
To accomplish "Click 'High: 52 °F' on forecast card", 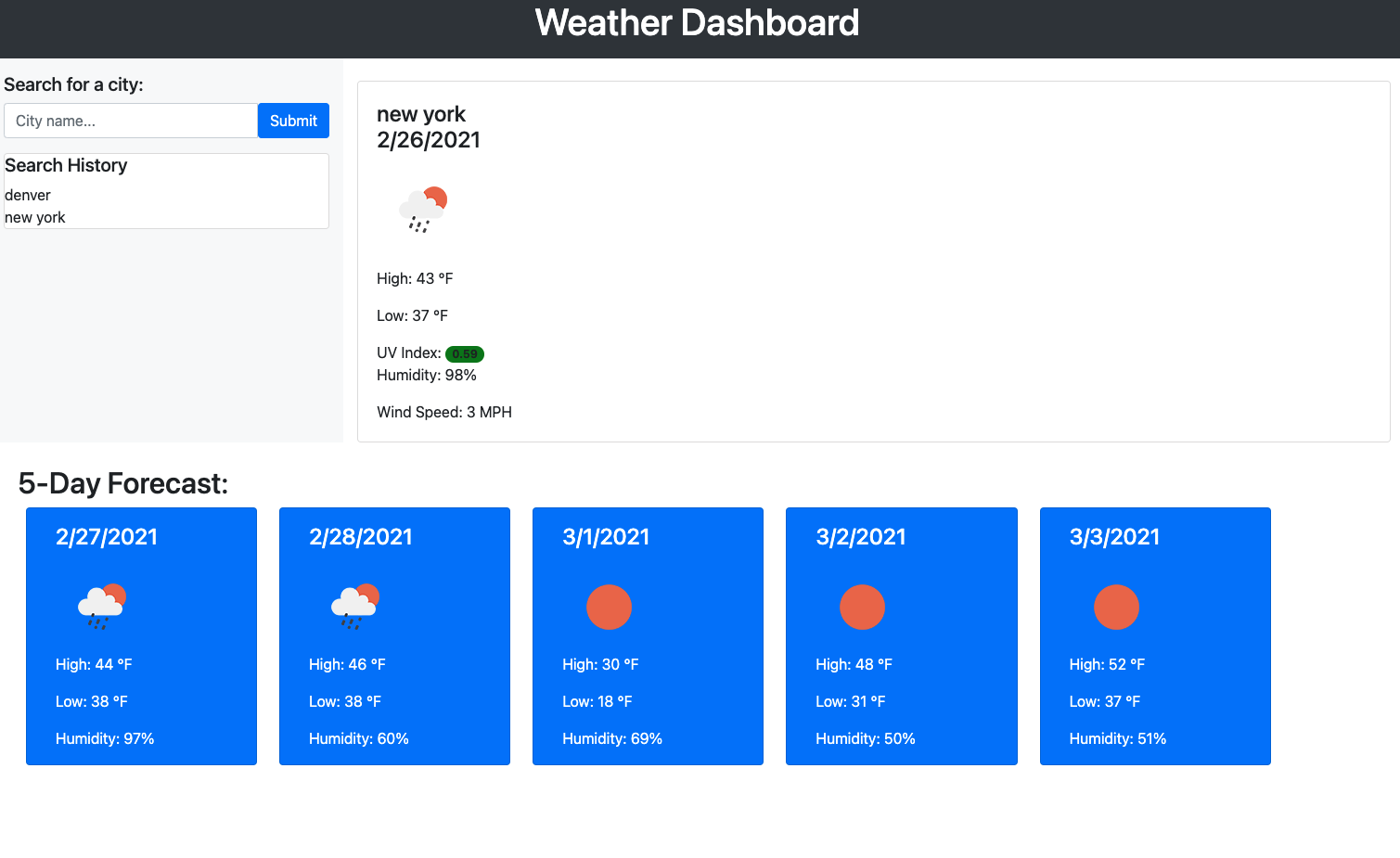I will pos(1107,664).
